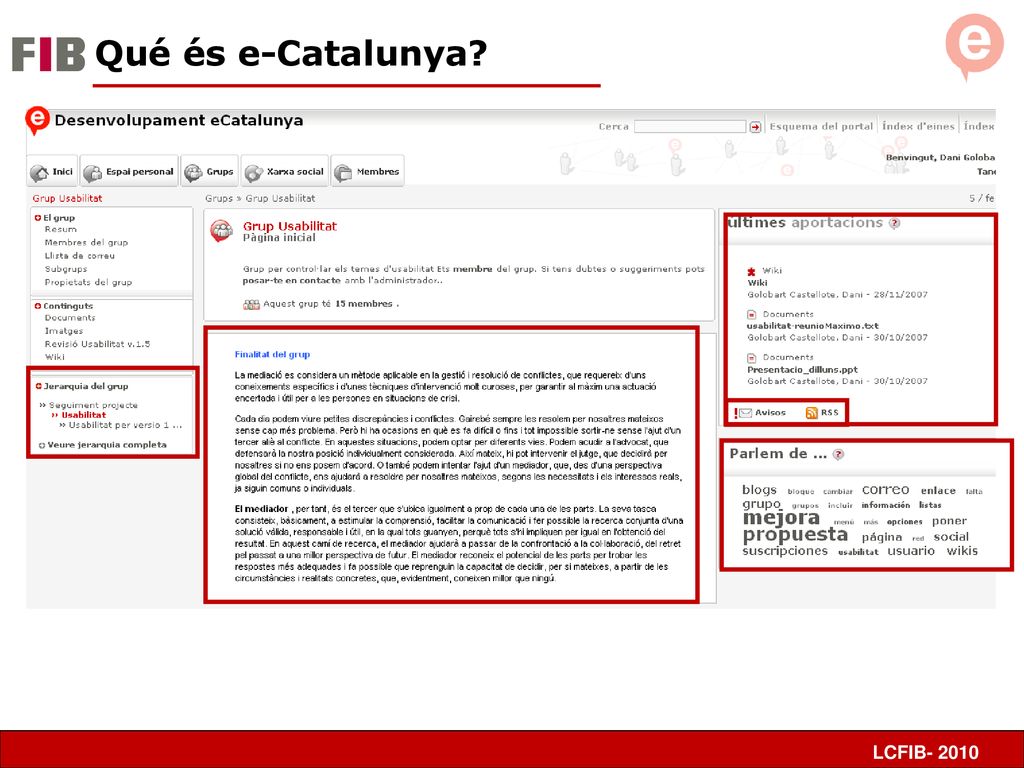The image size is (1024, 768).
Task: Open usabilitat-reunioMaximo.txt document
Action: [813, 326]
